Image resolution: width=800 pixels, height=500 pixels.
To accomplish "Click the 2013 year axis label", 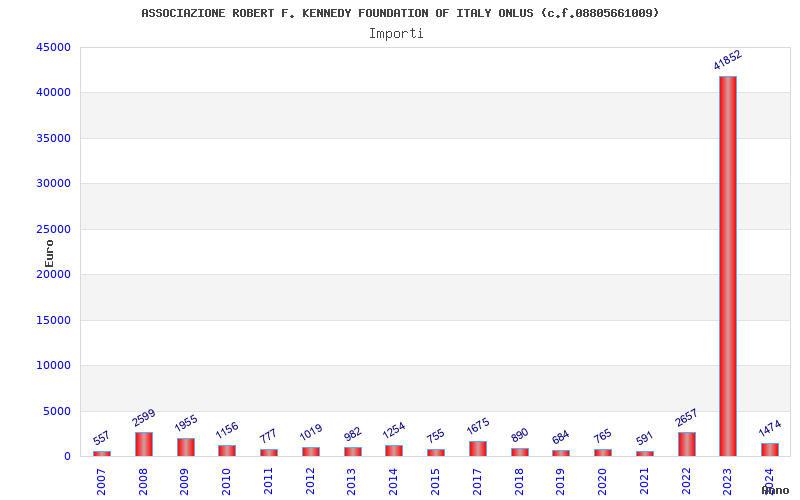I will (x=351, y=482).
